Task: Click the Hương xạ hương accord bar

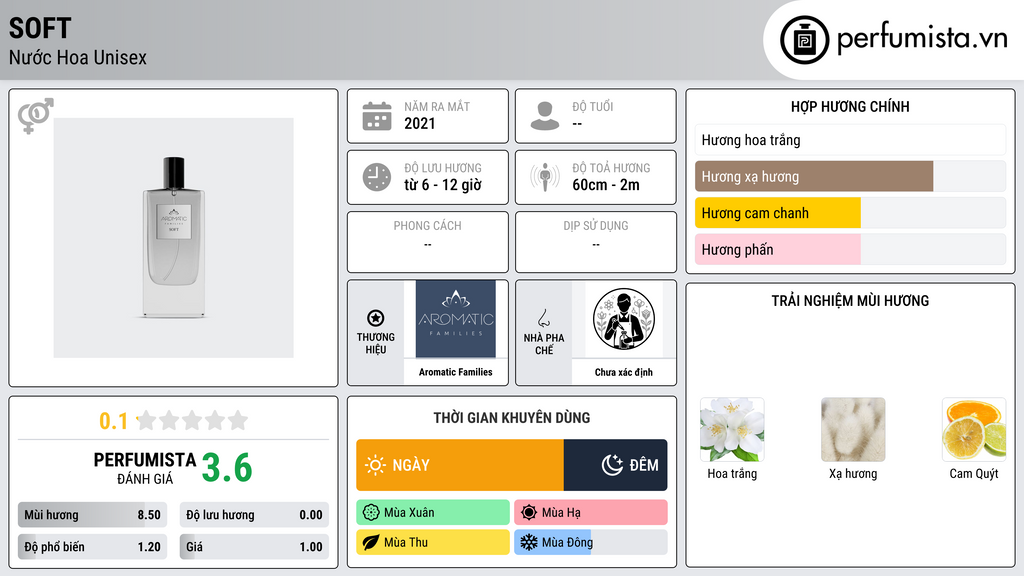Action: click(x=850, y=176)
